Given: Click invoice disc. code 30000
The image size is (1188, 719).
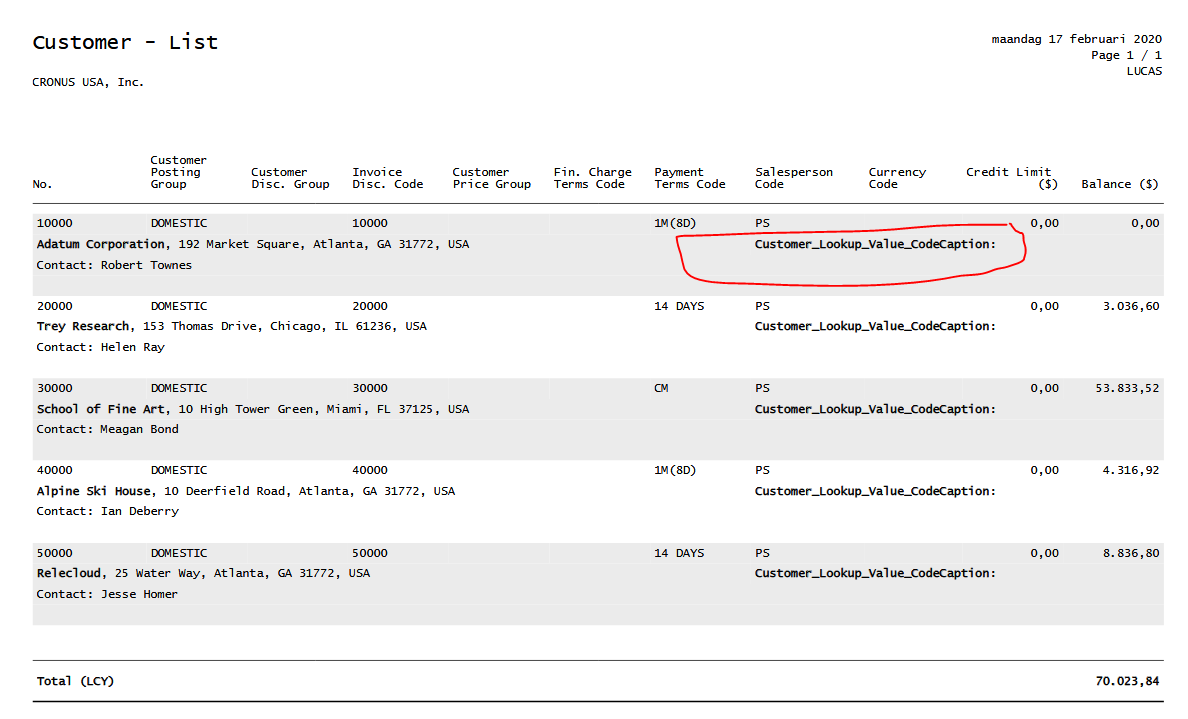Looking at the screenshot, I should pos(370,388).
